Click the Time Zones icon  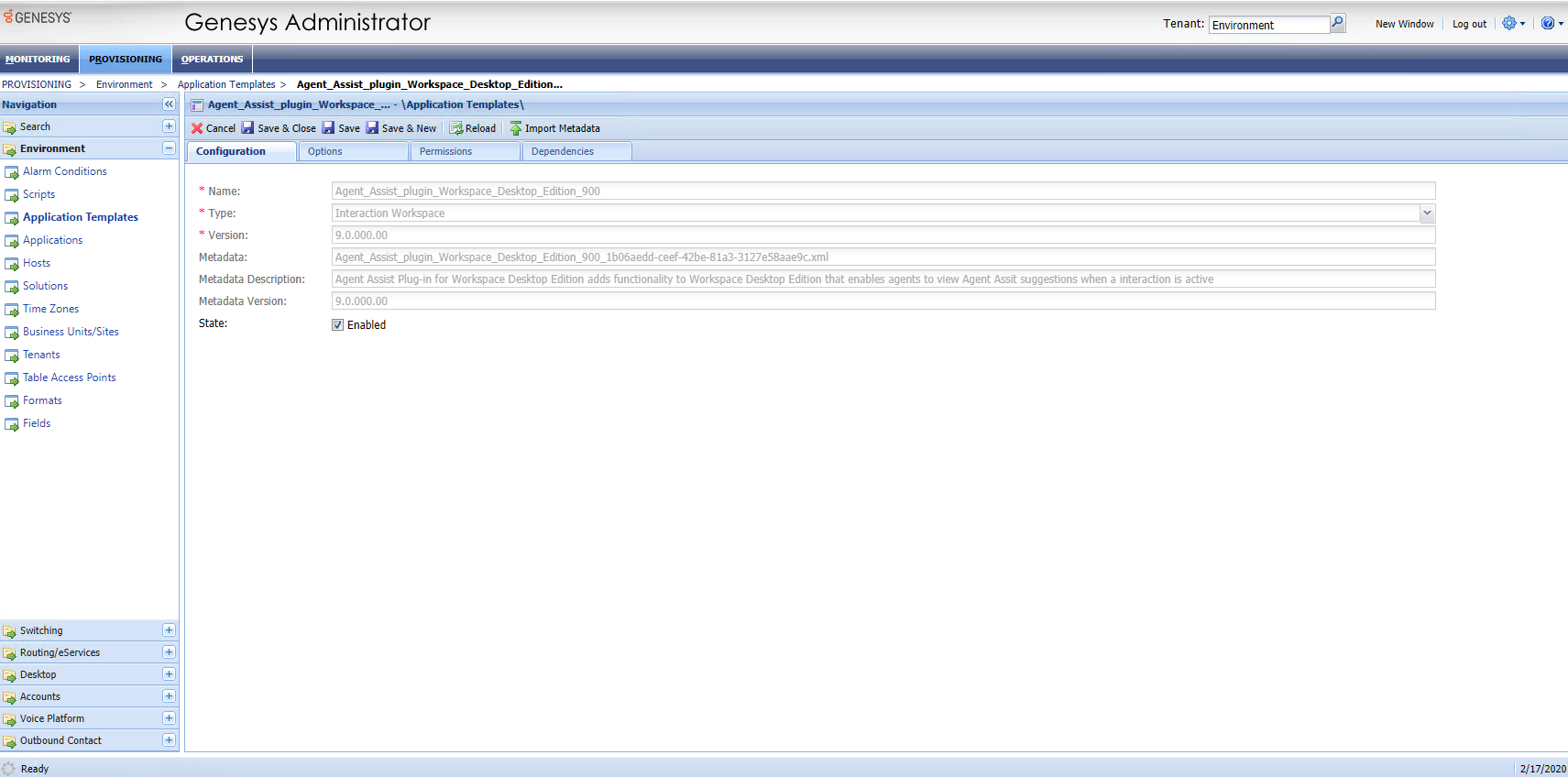(x=12, y=310)
